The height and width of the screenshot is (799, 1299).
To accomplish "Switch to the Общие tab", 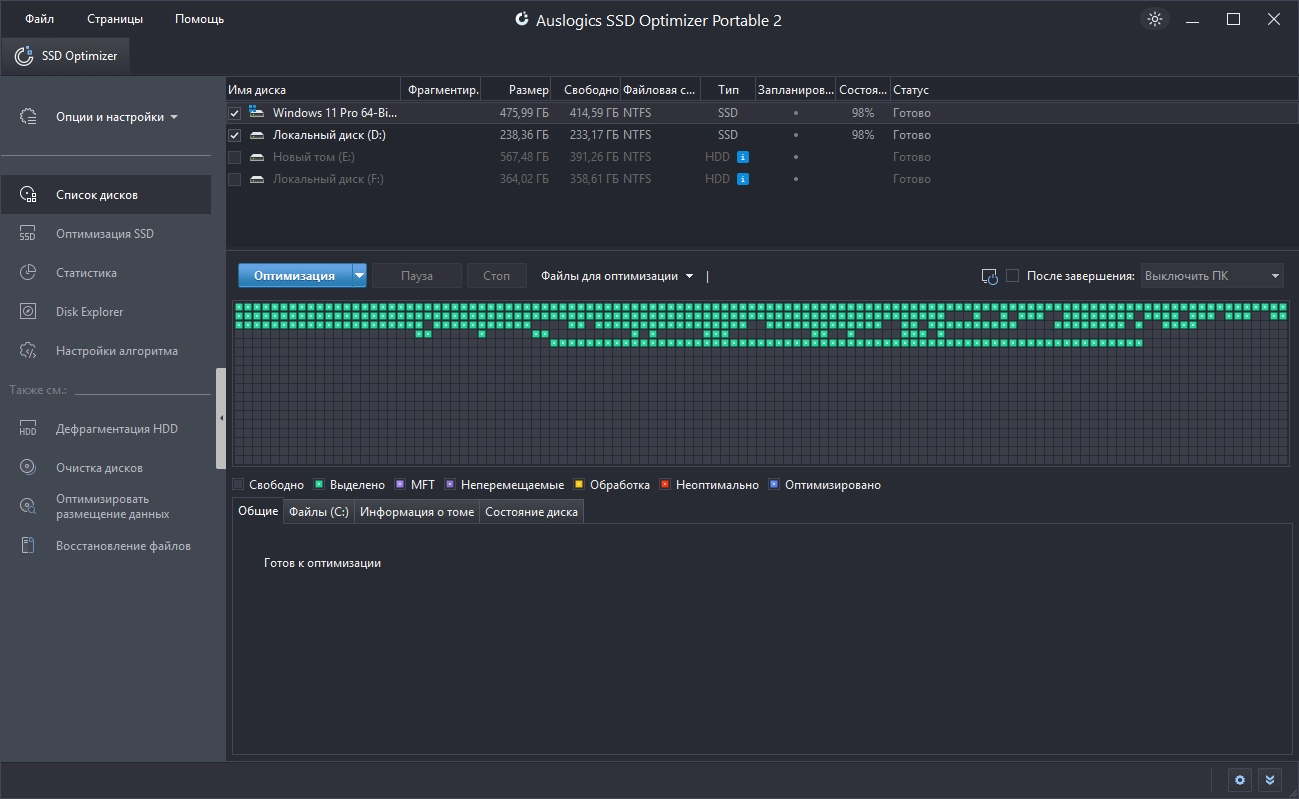I will click(x=258, y=511).
